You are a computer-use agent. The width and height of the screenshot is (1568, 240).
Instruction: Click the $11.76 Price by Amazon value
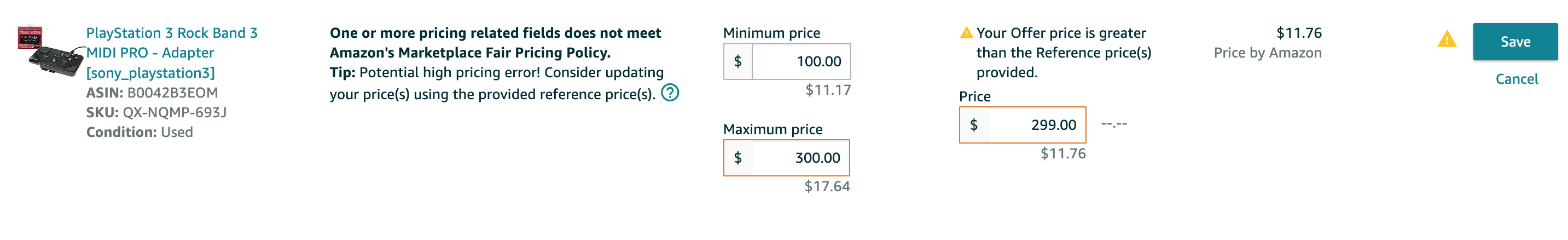pos(1298,33)
